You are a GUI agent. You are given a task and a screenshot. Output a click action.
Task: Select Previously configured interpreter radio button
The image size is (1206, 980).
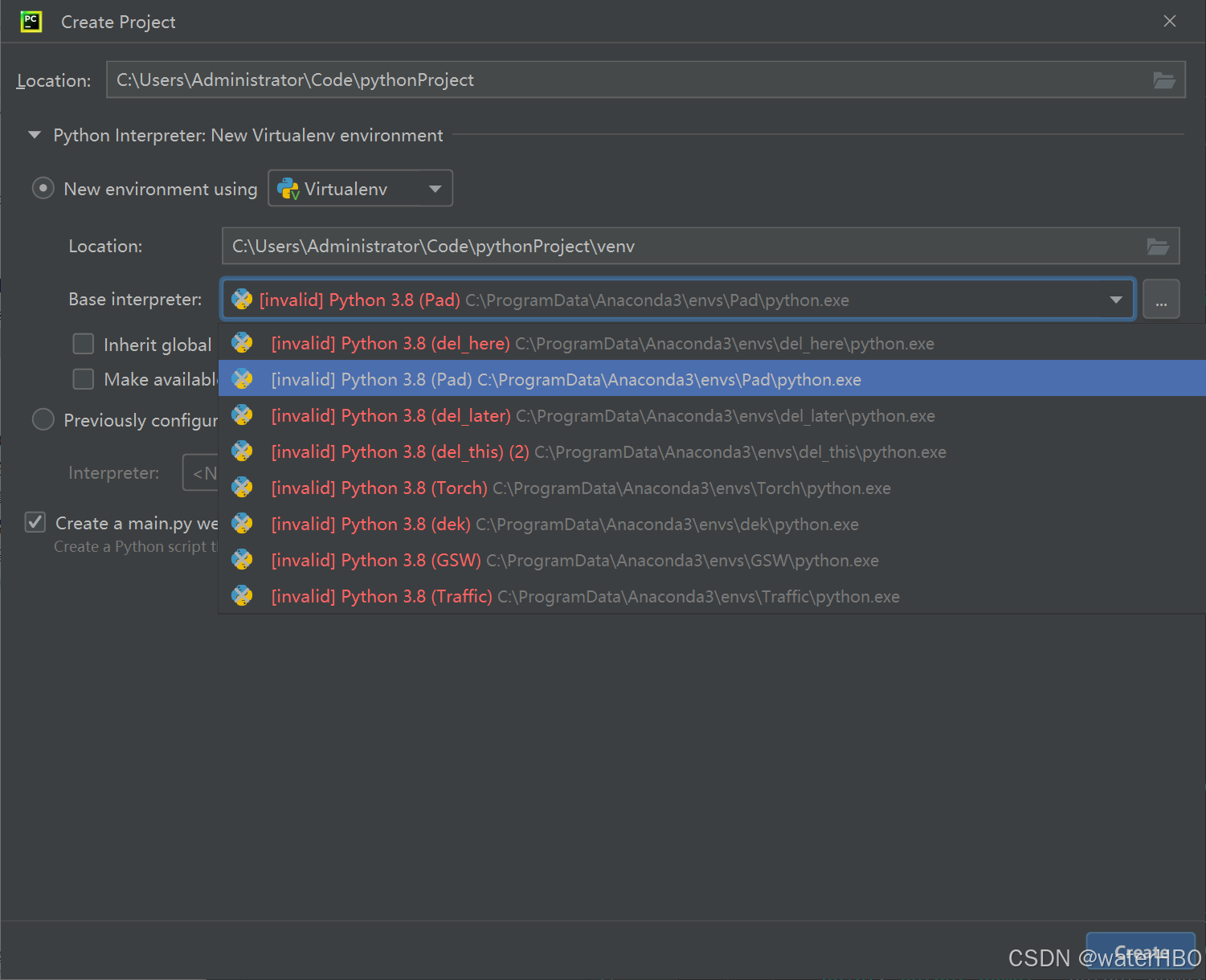[x=43, y=419]
